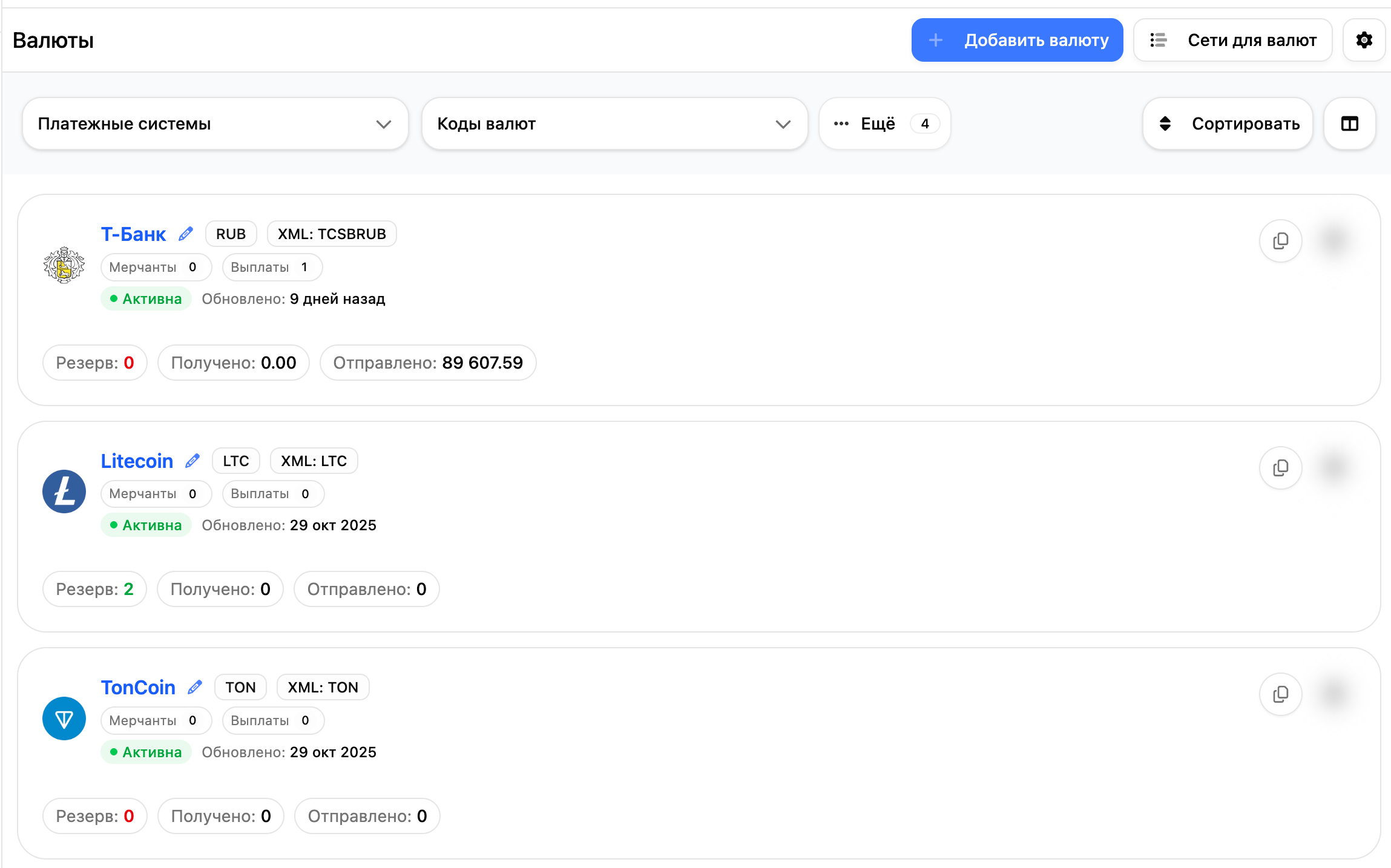Viewport: 1391px width, 868px height.
Task: Click pencil edit icon next to Litecoin
Action: pyautogui.click(x=192, y=461)
